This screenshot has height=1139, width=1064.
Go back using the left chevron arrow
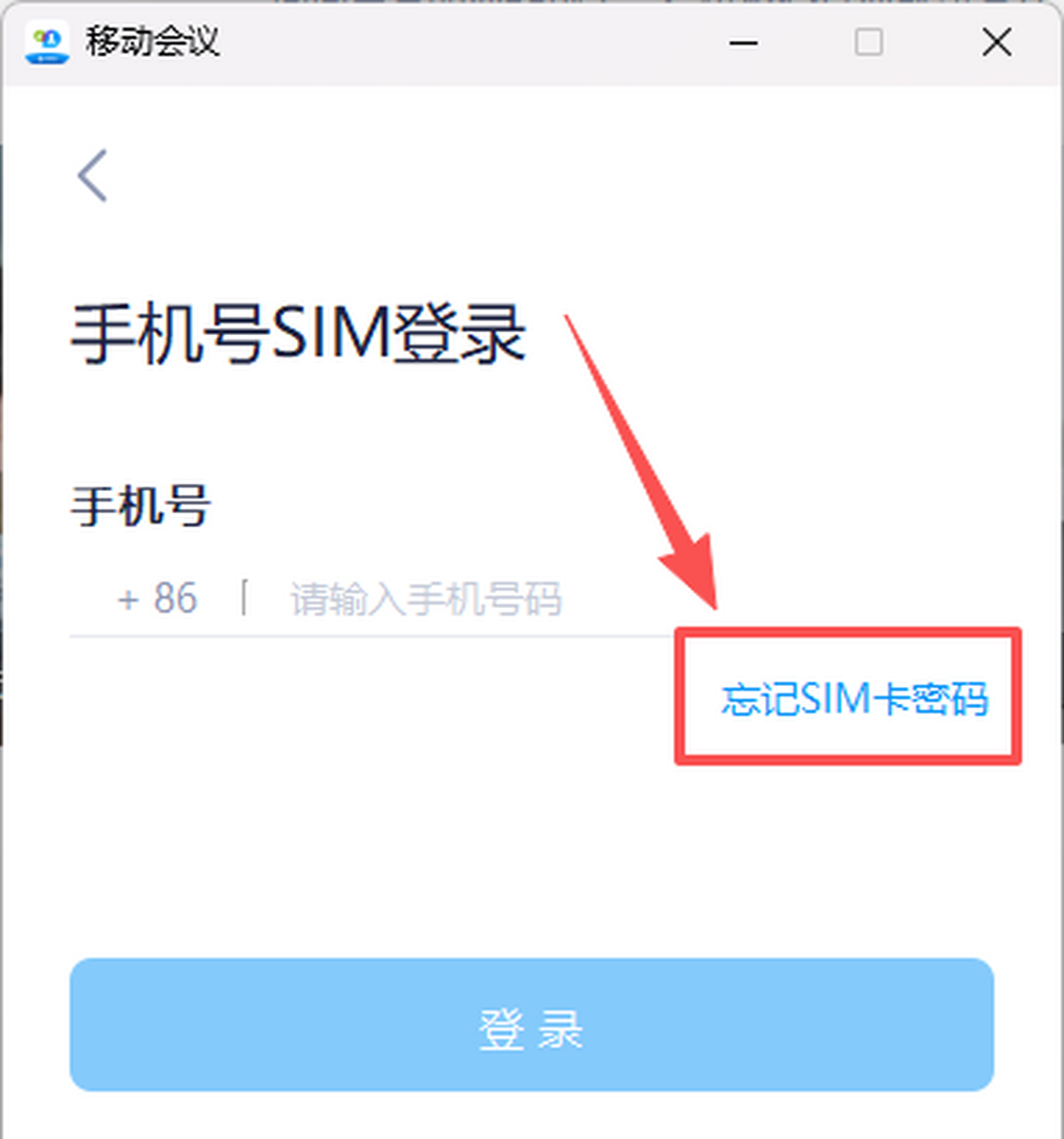tap(92, 176)
